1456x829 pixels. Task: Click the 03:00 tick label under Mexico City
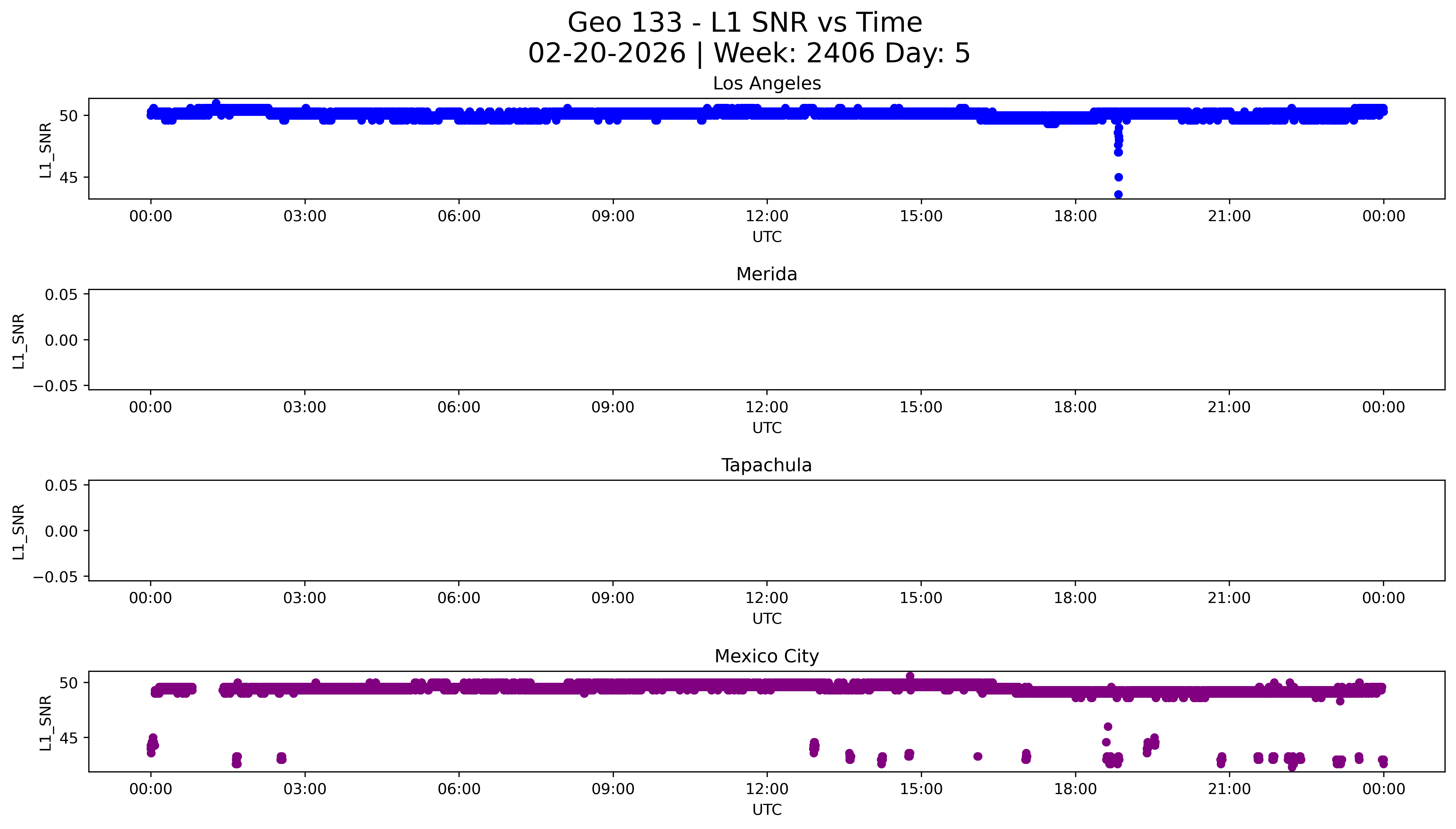pyautogui.click(x=305, y=789)
